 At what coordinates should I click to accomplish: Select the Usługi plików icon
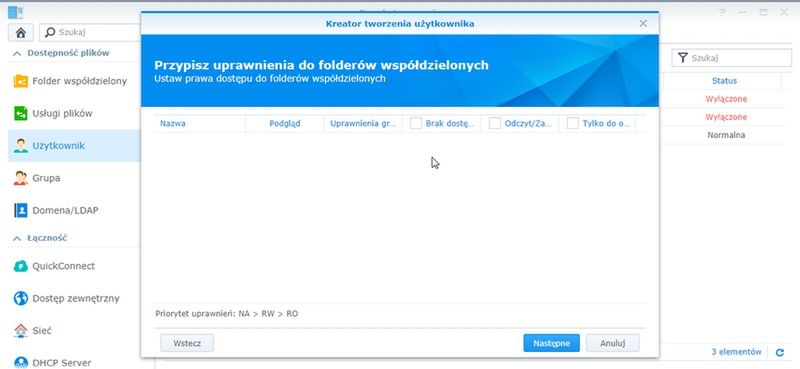[x=21, y=113]
